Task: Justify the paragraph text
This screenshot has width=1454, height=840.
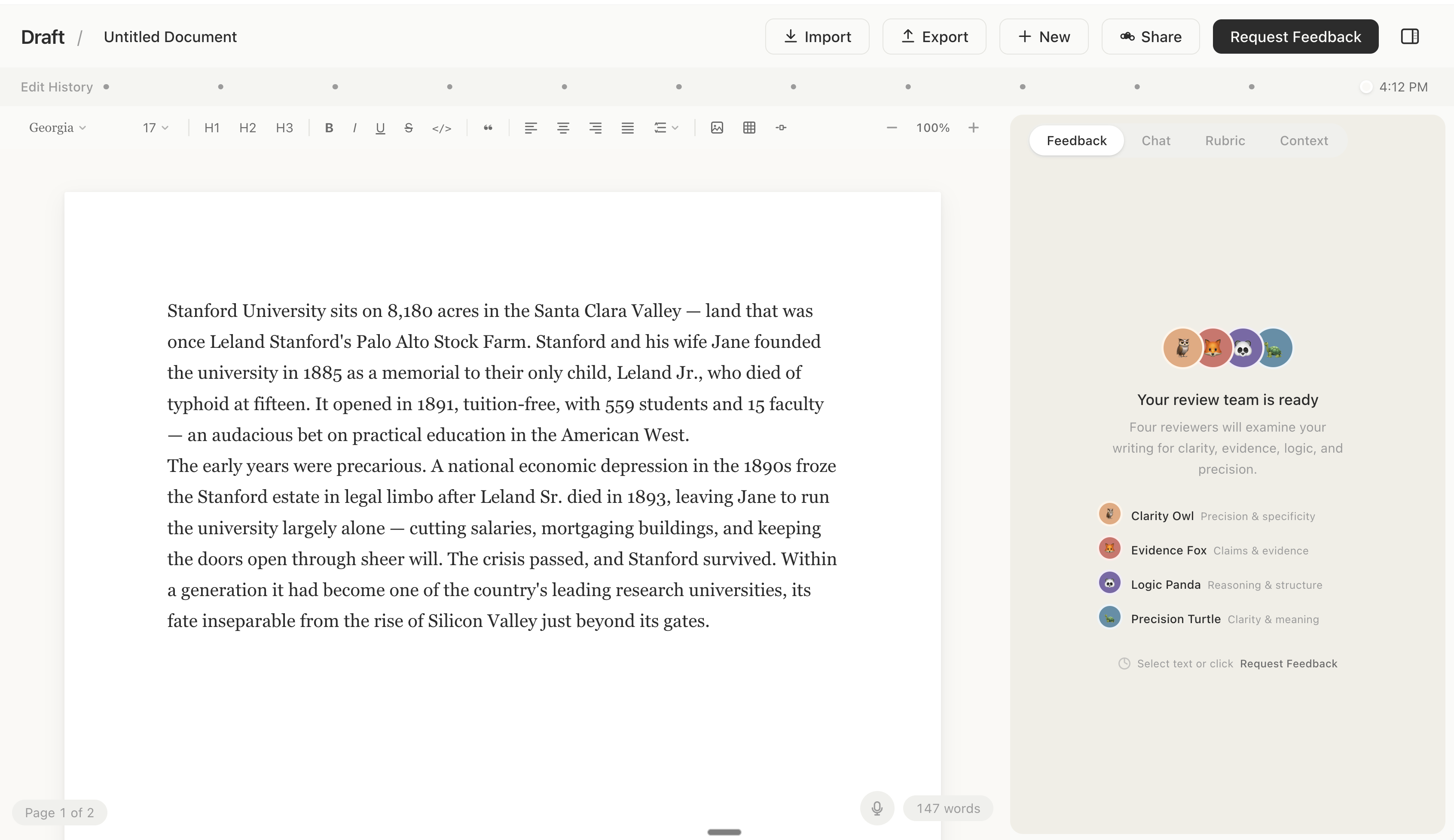Action: [x=627, y=128]
